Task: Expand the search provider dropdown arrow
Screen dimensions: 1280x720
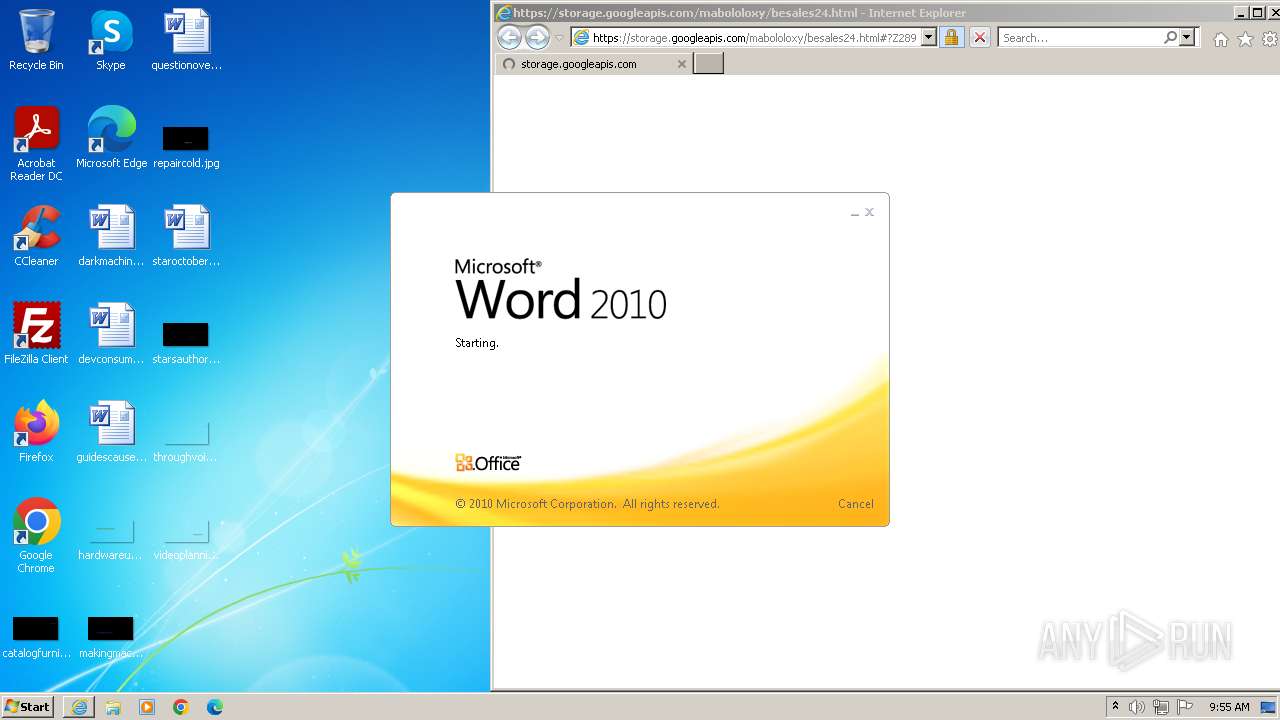Action: [x=1187, y=37]
